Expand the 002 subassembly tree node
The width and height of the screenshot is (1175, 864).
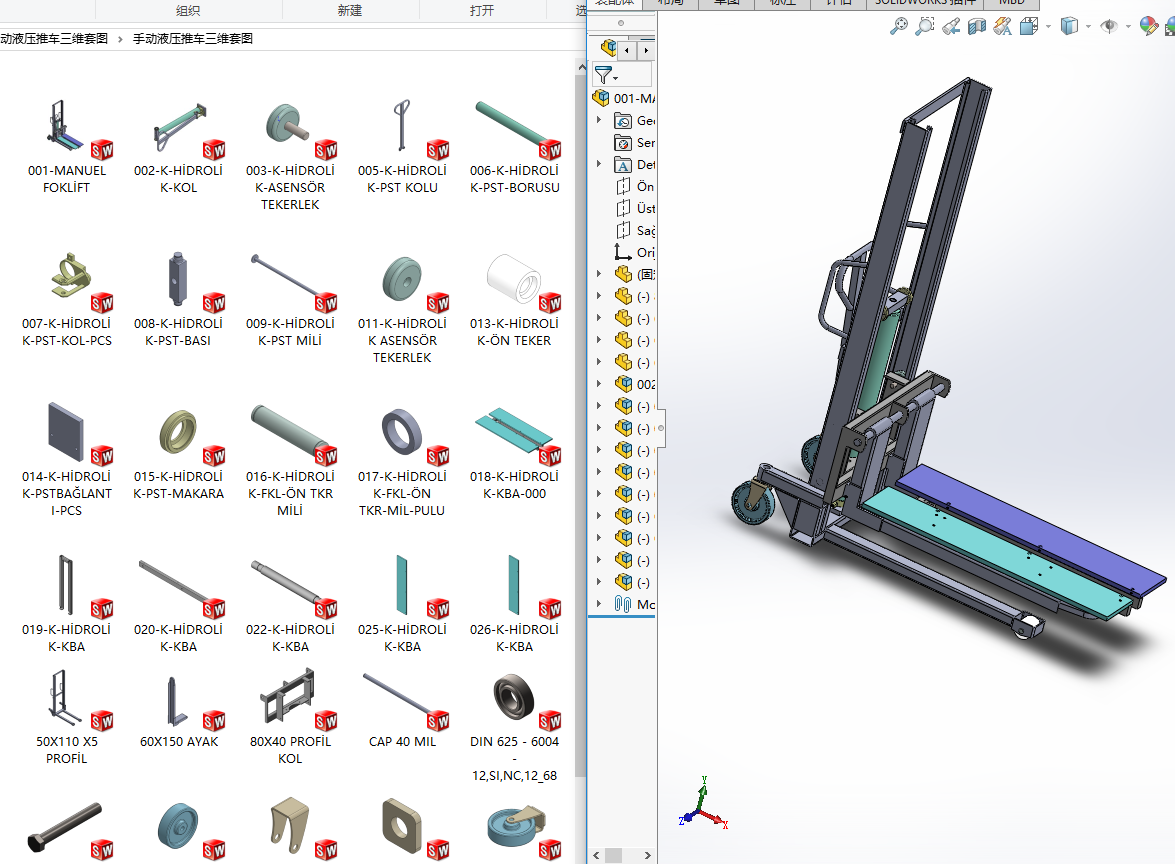click(599, 384)
